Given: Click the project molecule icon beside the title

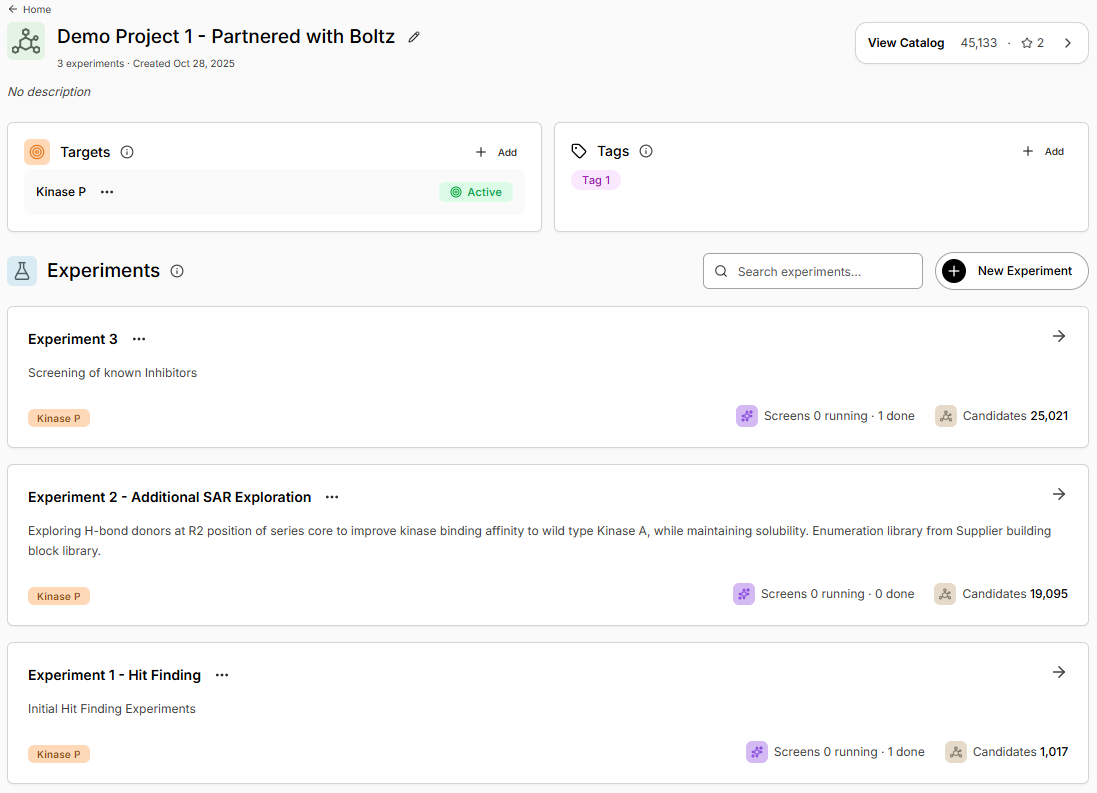Looking at the screenshot, I should (26, 41).
